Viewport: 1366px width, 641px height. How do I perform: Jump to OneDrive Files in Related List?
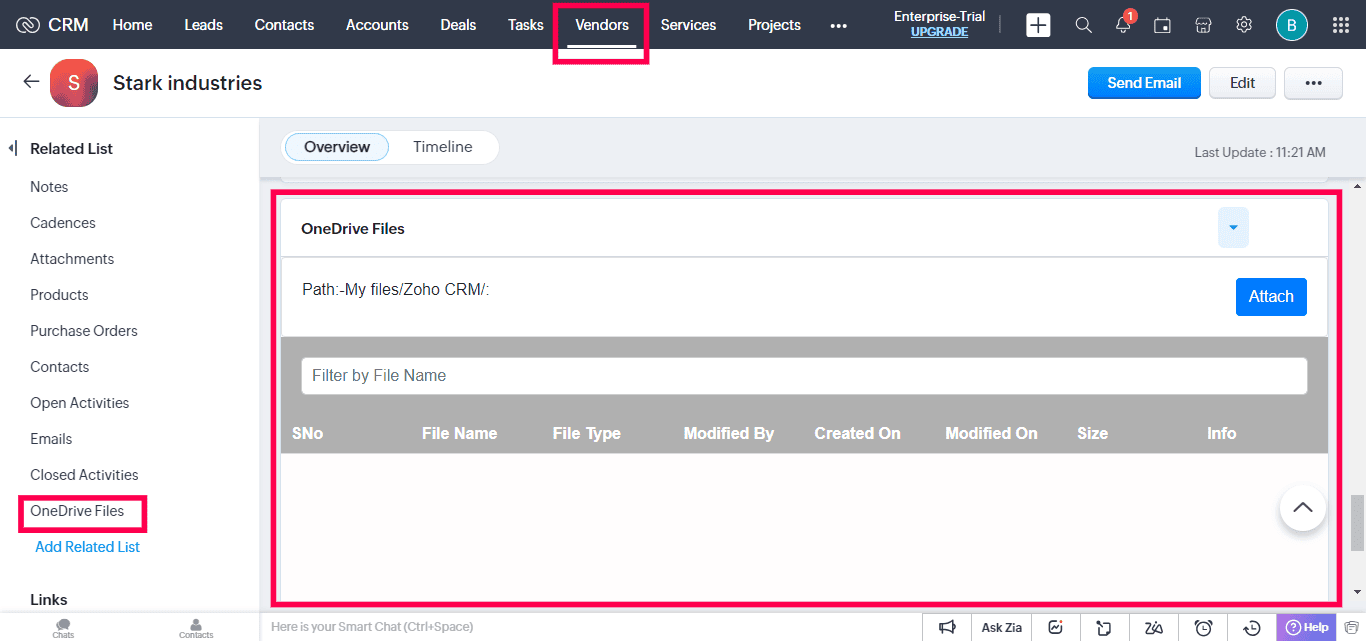[x=77, y=511]
